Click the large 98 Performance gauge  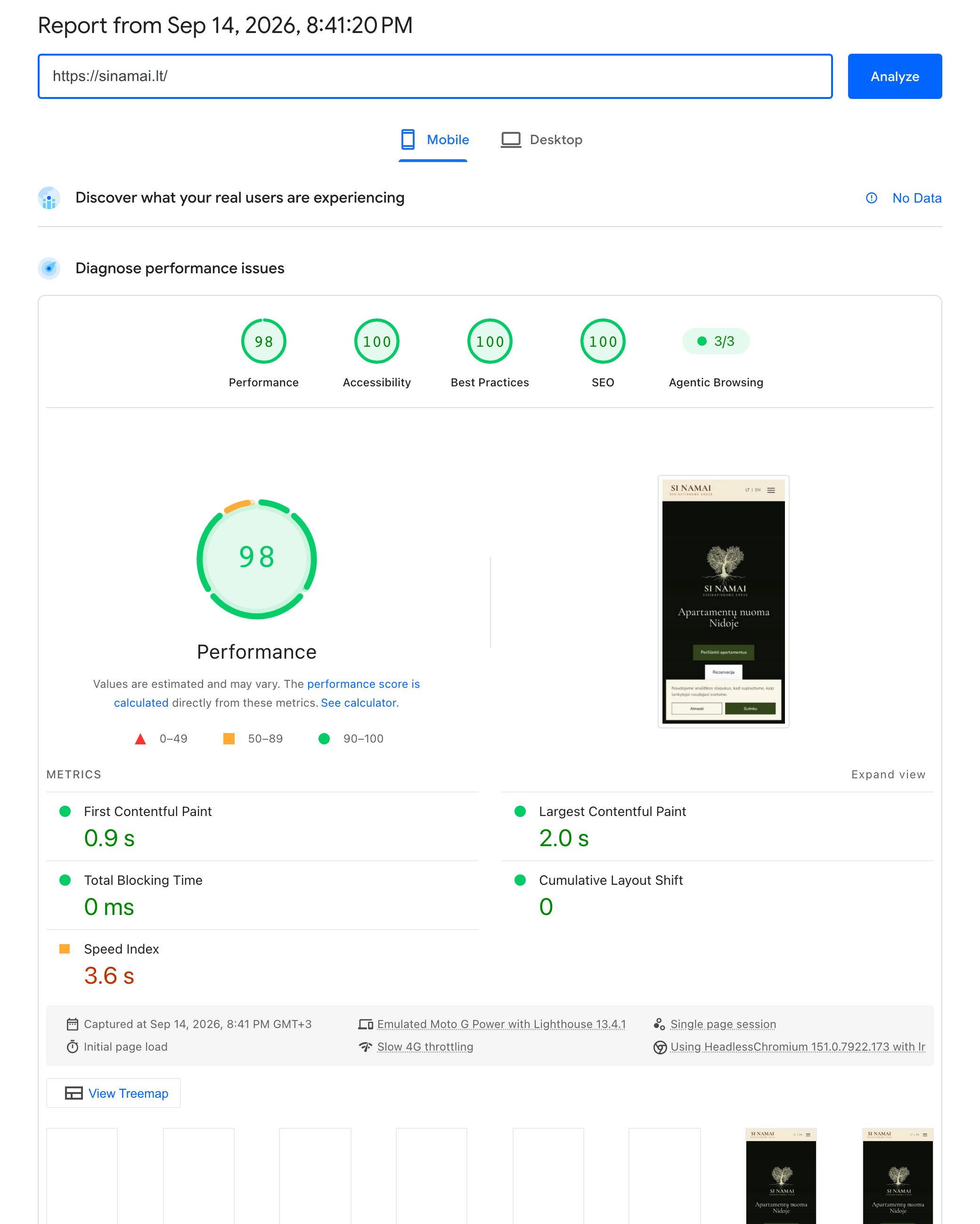[257, 559]
